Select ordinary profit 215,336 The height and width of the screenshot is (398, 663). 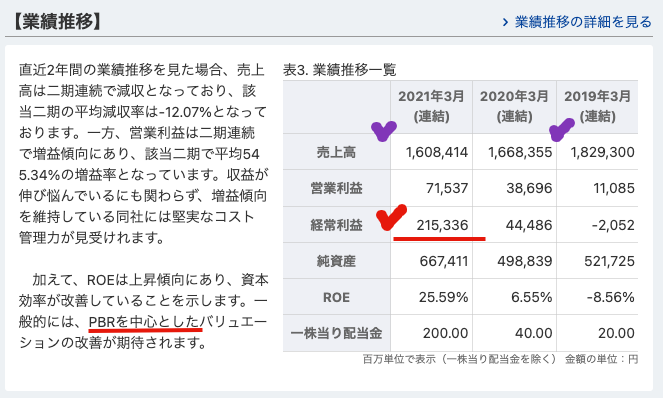442,225
